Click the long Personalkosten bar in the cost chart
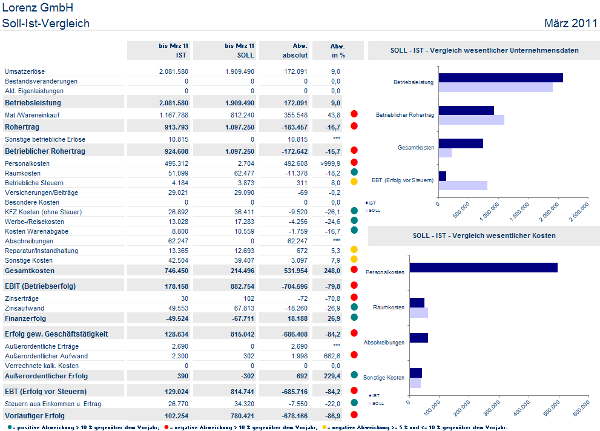The height and width of the screenshot is (431, 600). tap(484, 268)
